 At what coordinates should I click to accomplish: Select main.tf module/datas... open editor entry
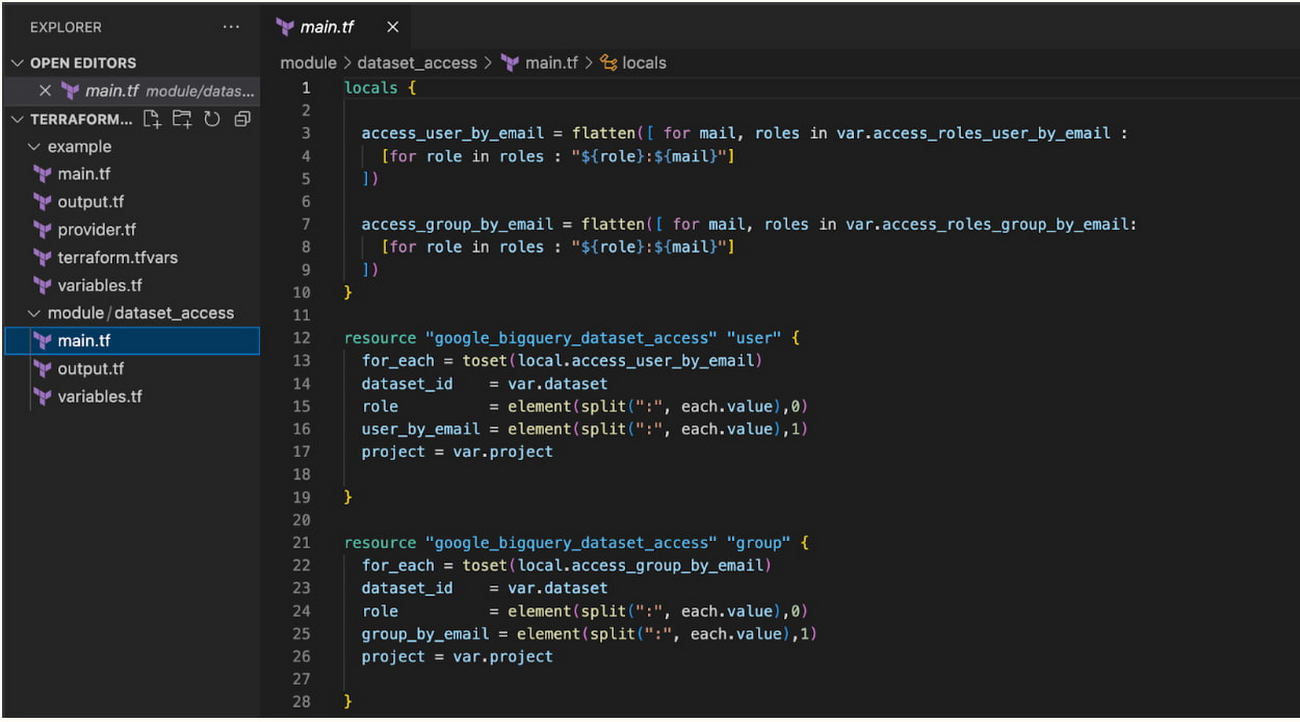[132, 91]
